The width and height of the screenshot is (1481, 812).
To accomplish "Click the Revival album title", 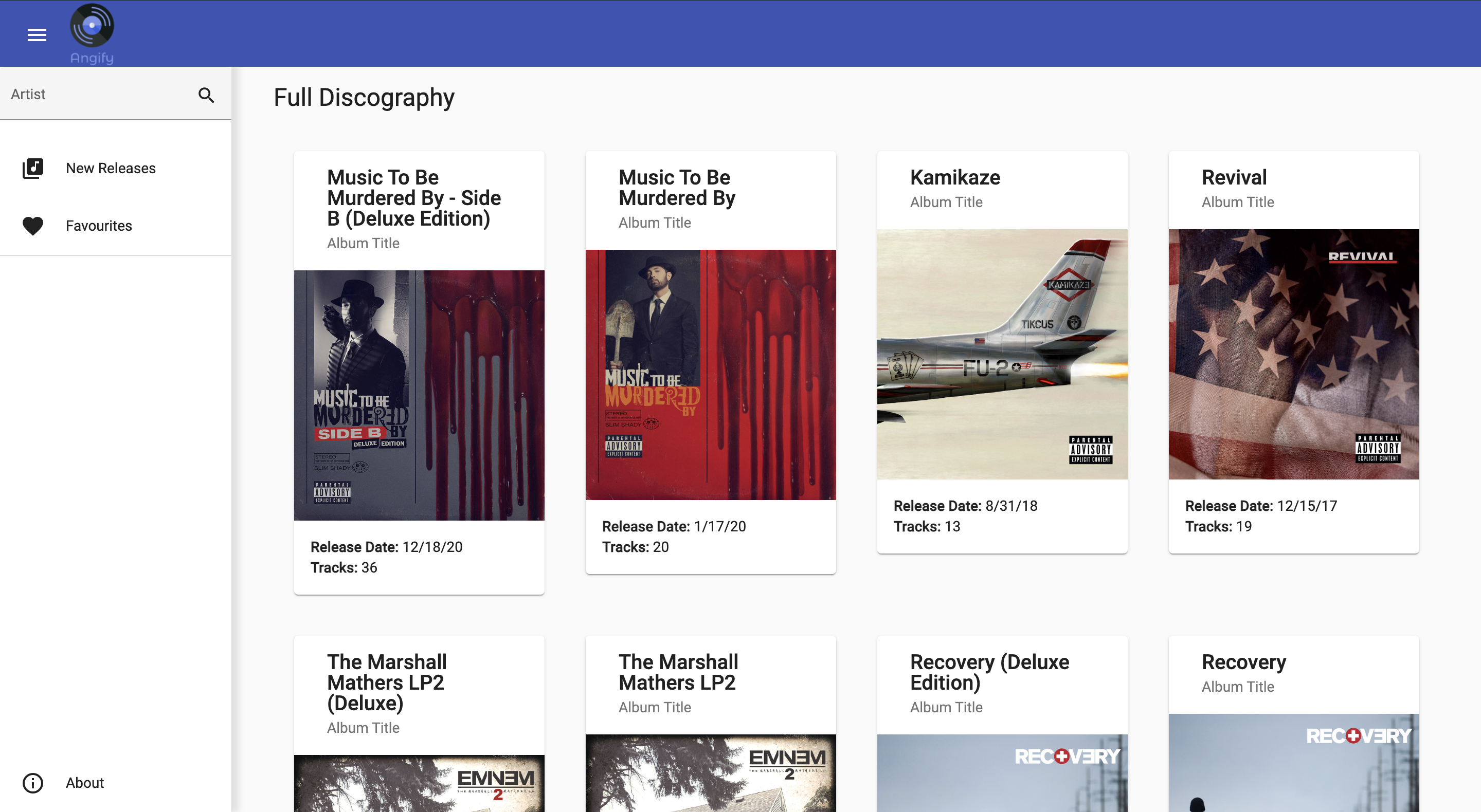I will (1234, 178).
